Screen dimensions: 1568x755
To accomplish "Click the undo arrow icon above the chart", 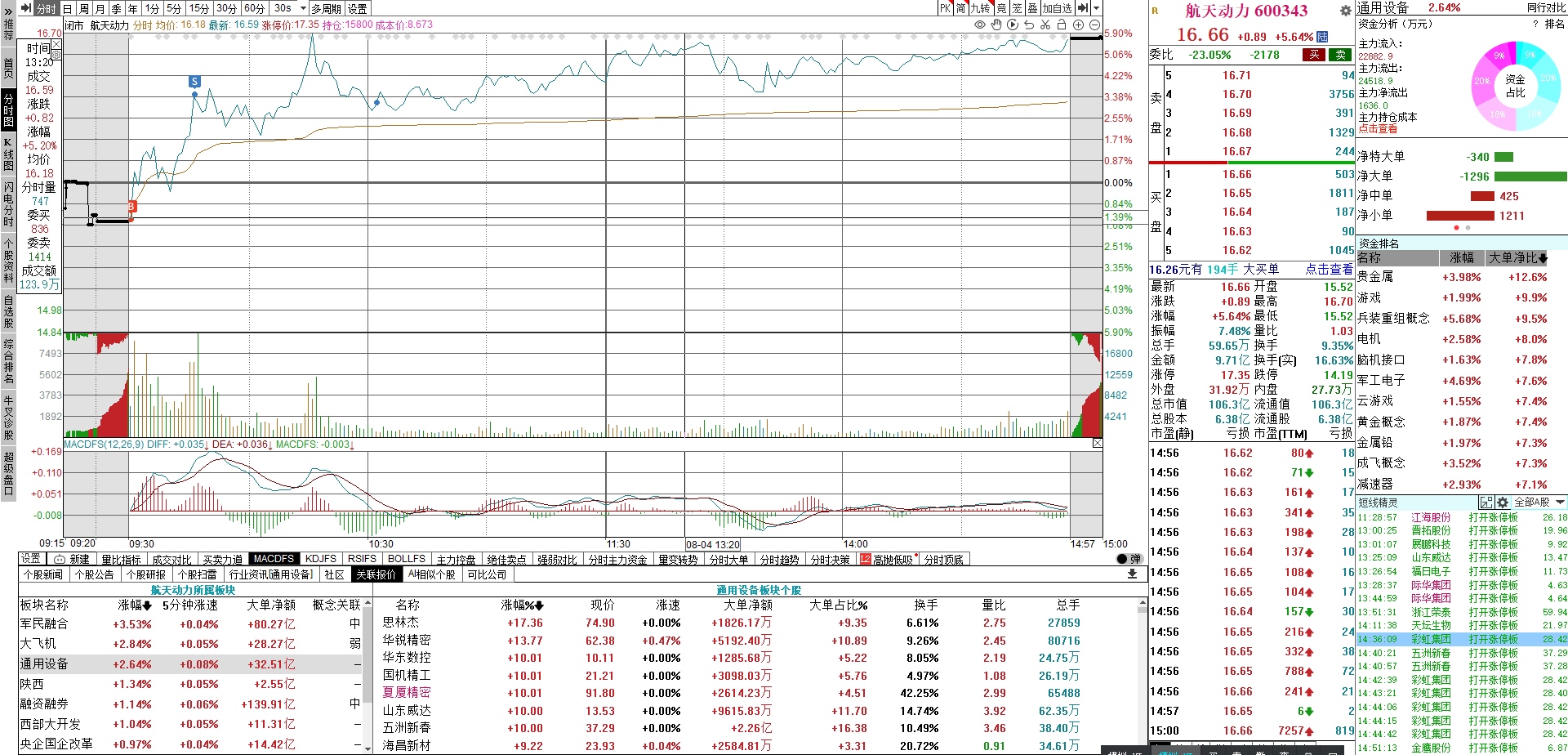I will pyautogui.click(x=1029, y=25).
